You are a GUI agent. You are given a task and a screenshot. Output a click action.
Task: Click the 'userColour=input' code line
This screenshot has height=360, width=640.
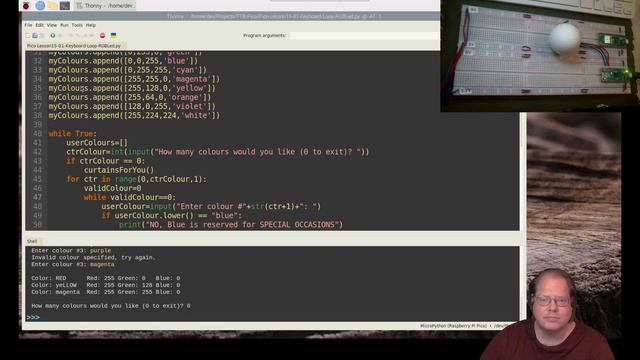(211, 206)
